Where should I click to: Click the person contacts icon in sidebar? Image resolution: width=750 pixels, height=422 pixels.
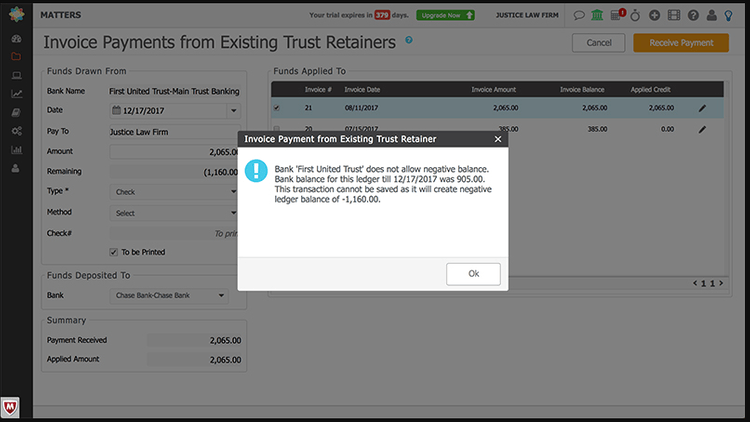click(x=16, y=168)
